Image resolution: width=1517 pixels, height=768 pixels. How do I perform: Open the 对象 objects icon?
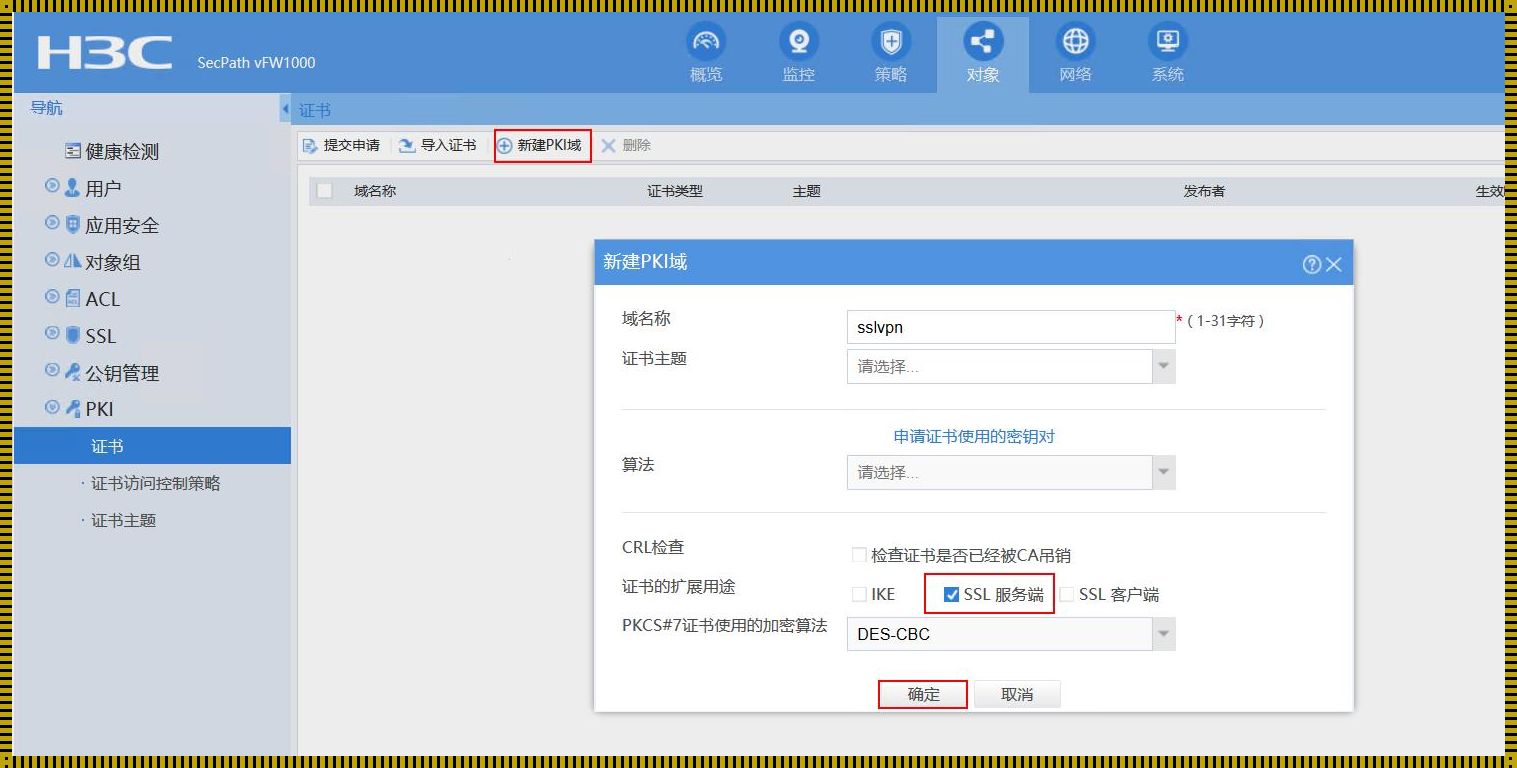click(x=982, y=42)
